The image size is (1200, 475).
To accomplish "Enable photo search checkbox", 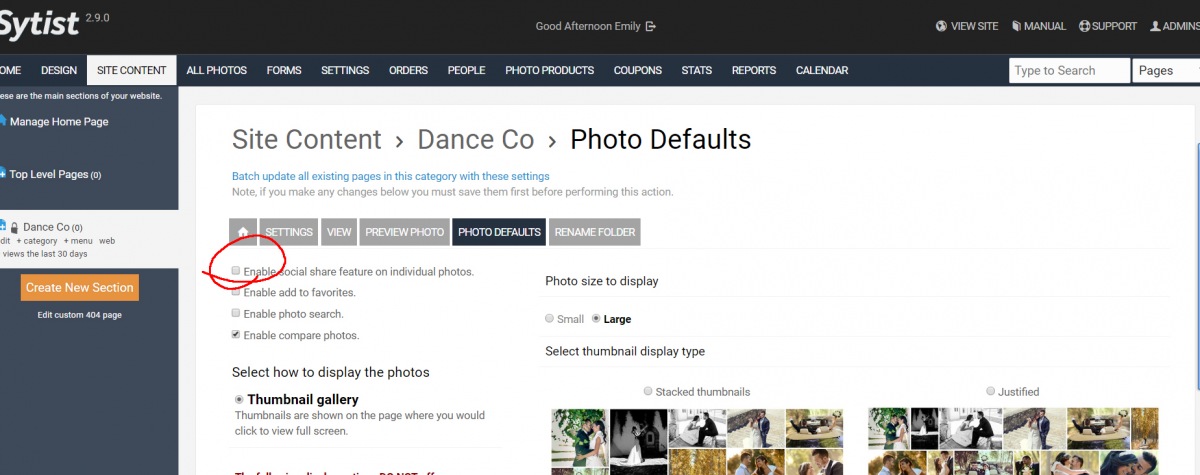I will point(236,313).
